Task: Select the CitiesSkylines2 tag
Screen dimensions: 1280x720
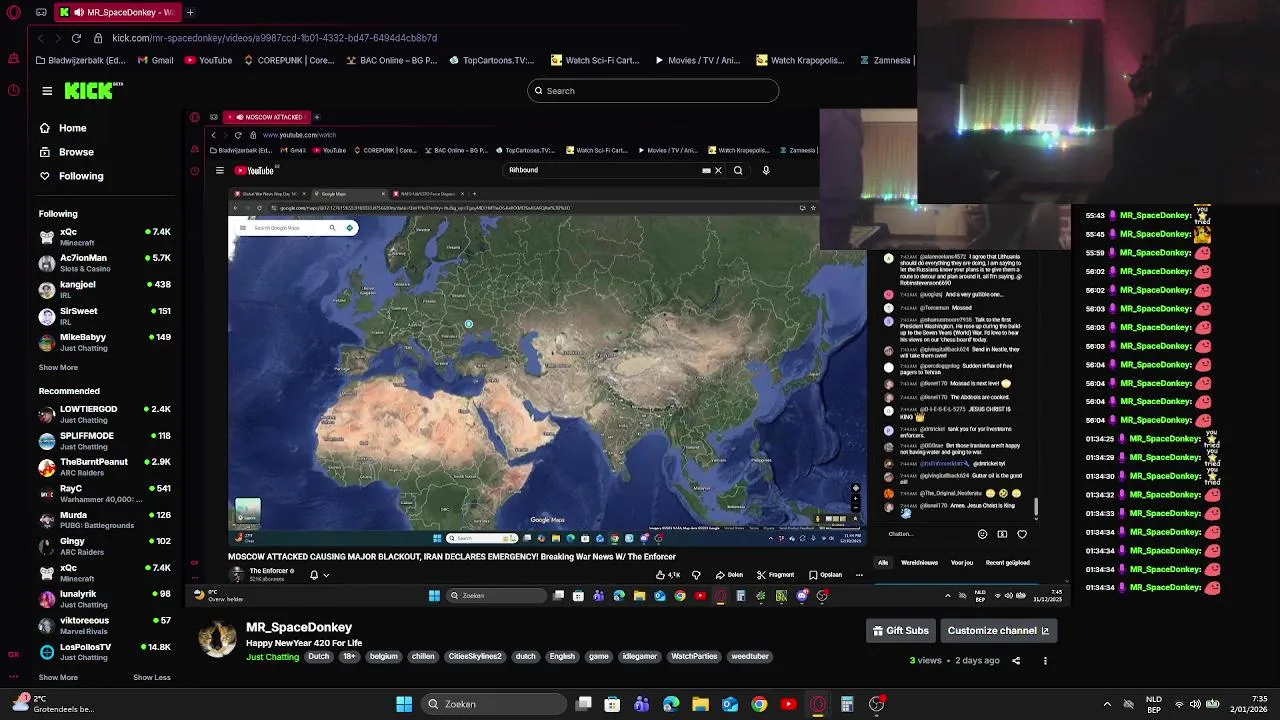Action: 475,657
